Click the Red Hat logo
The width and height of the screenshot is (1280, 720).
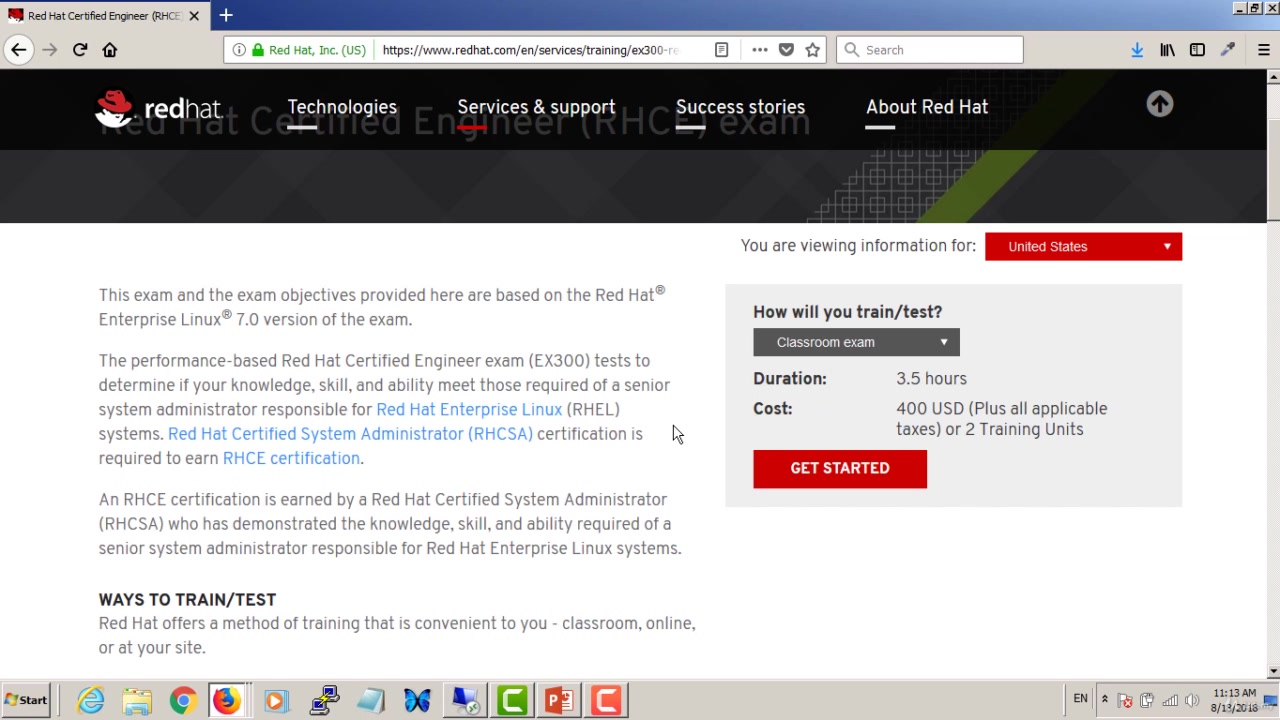[x=158, y=108]
